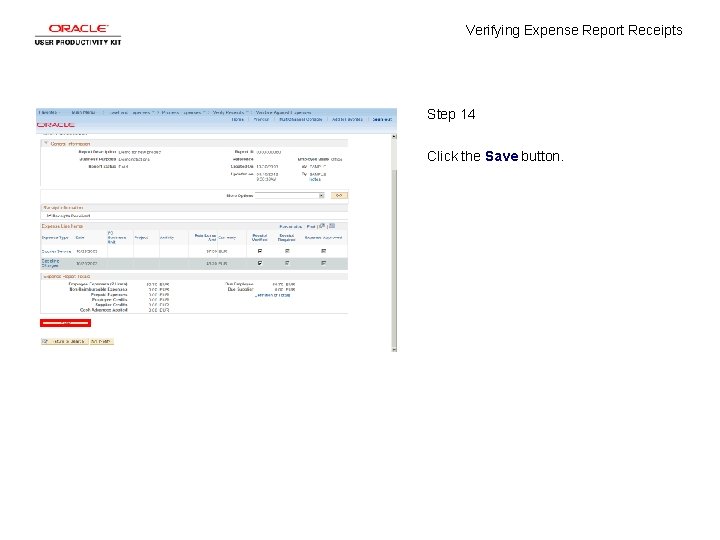
Task: Toggle Receipt Required checkbox in first expense row
Action: tap(287, 251)
